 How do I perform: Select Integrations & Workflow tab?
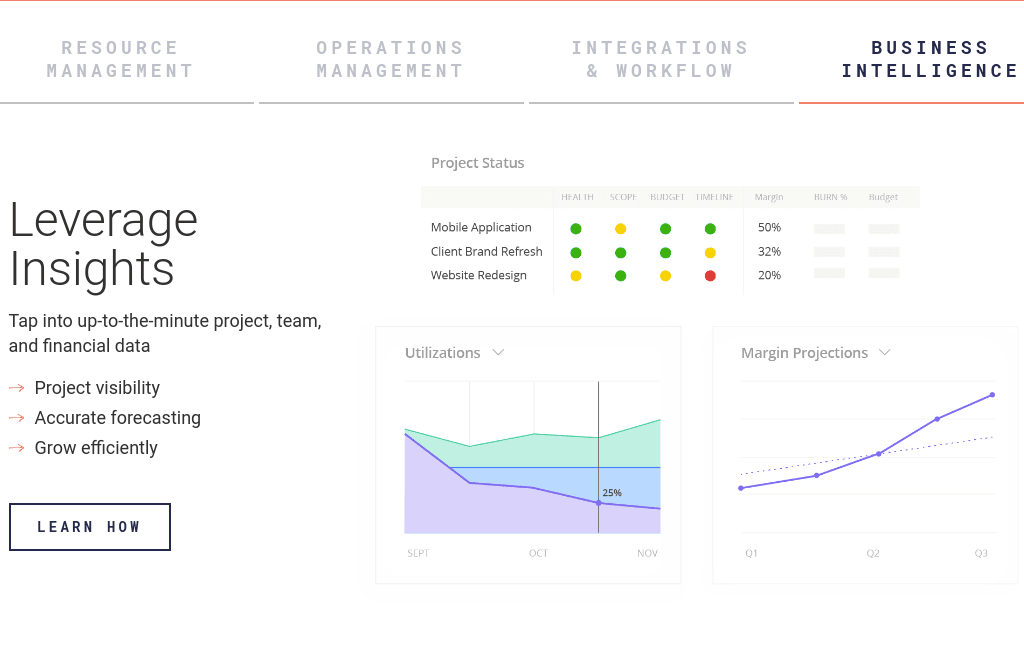click(x=660, y=59)
